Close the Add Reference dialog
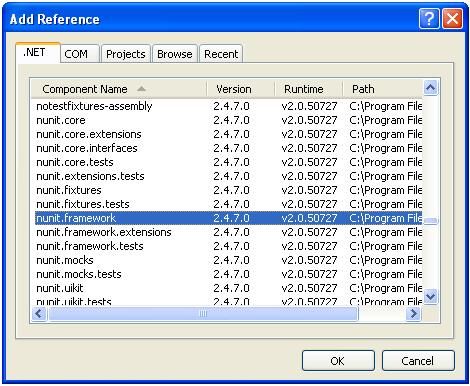The width and height of the screenshot is (470, 386). tap(452, 19)
